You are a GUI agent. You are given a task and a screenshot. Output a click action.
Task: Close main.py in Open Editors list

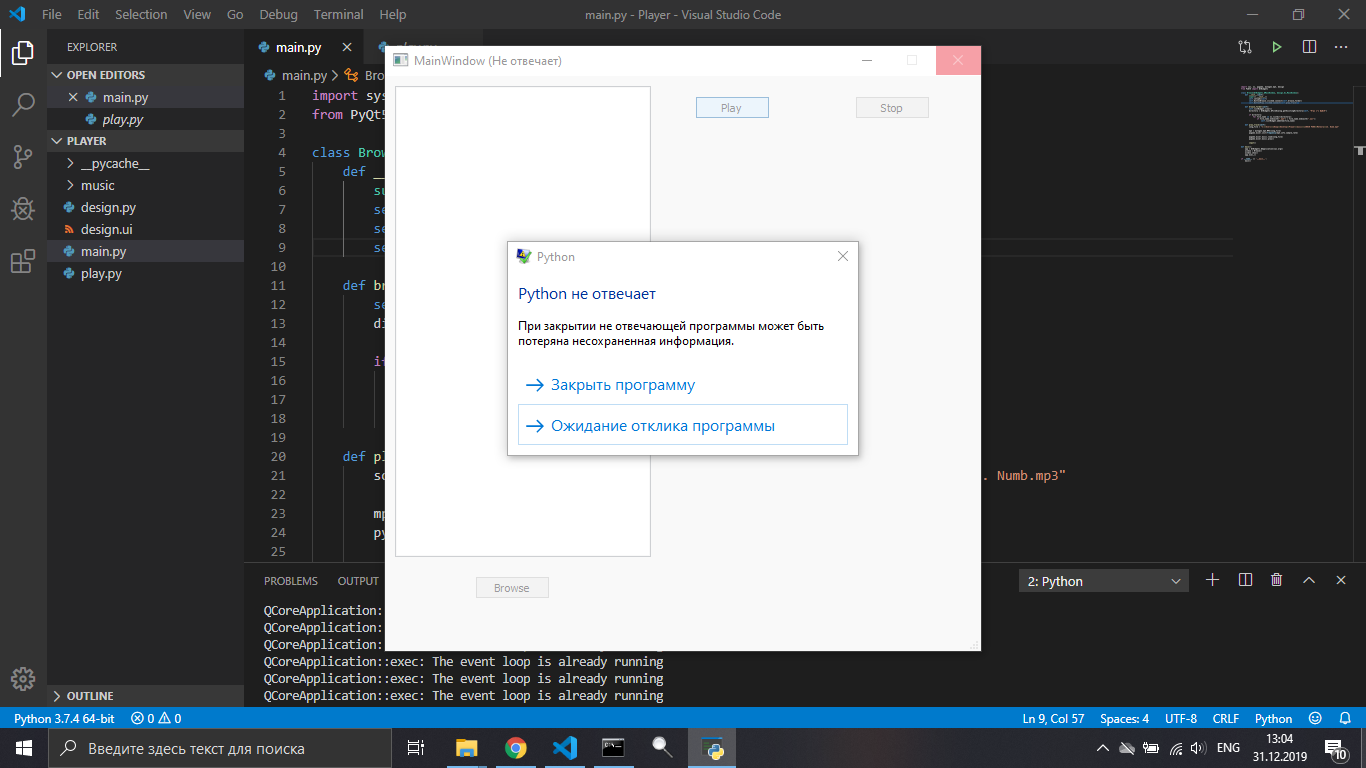[x=72, y=97]
